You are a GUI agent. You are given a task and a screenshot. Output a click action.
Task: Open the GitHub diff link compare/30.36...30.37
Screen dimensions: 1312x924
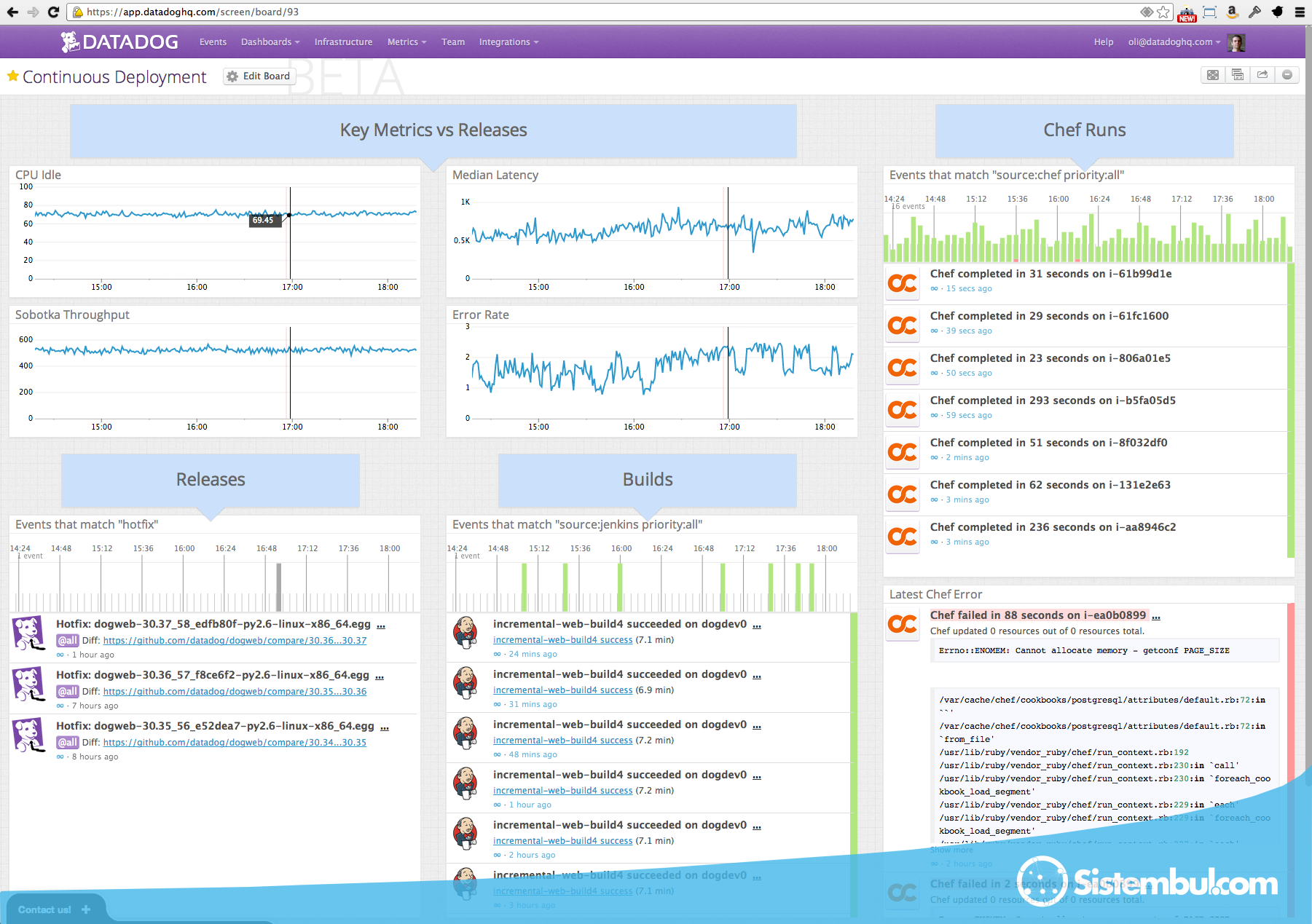235,641
